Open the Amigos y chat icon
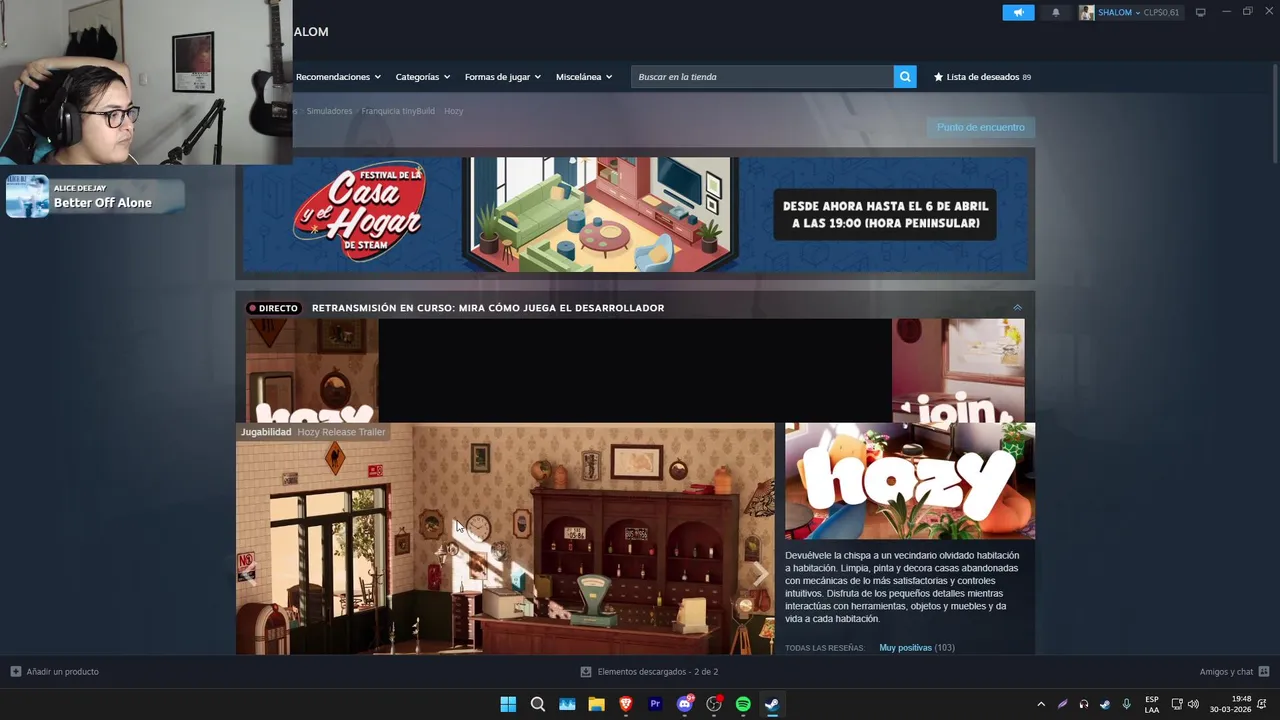This screenshot has width=1280, height=720. (1264, 672)
